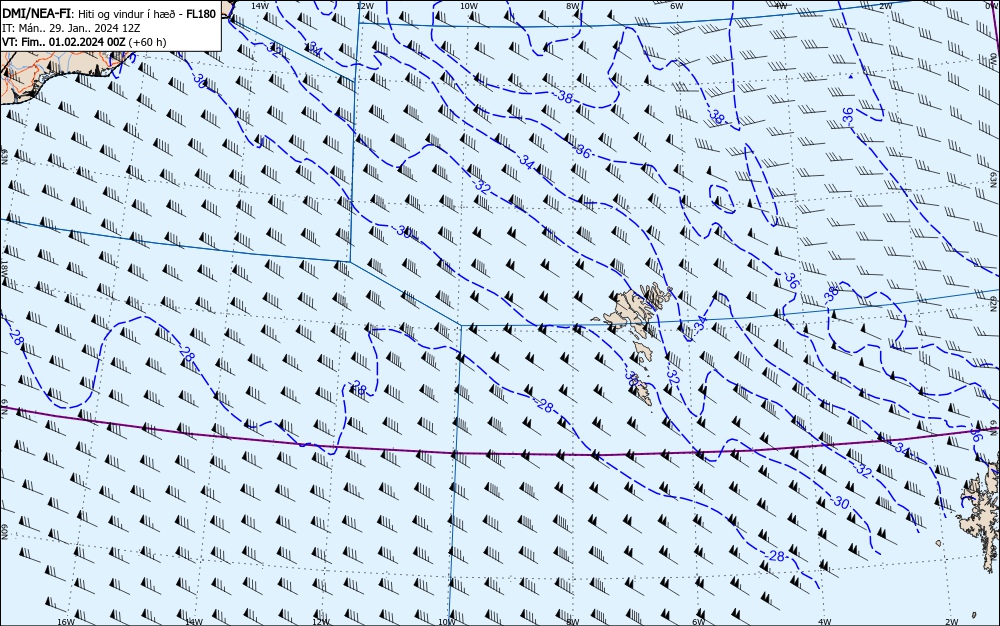
Task: Click the 10W longitude label on the top edge
Action: (x=469, y=5)
